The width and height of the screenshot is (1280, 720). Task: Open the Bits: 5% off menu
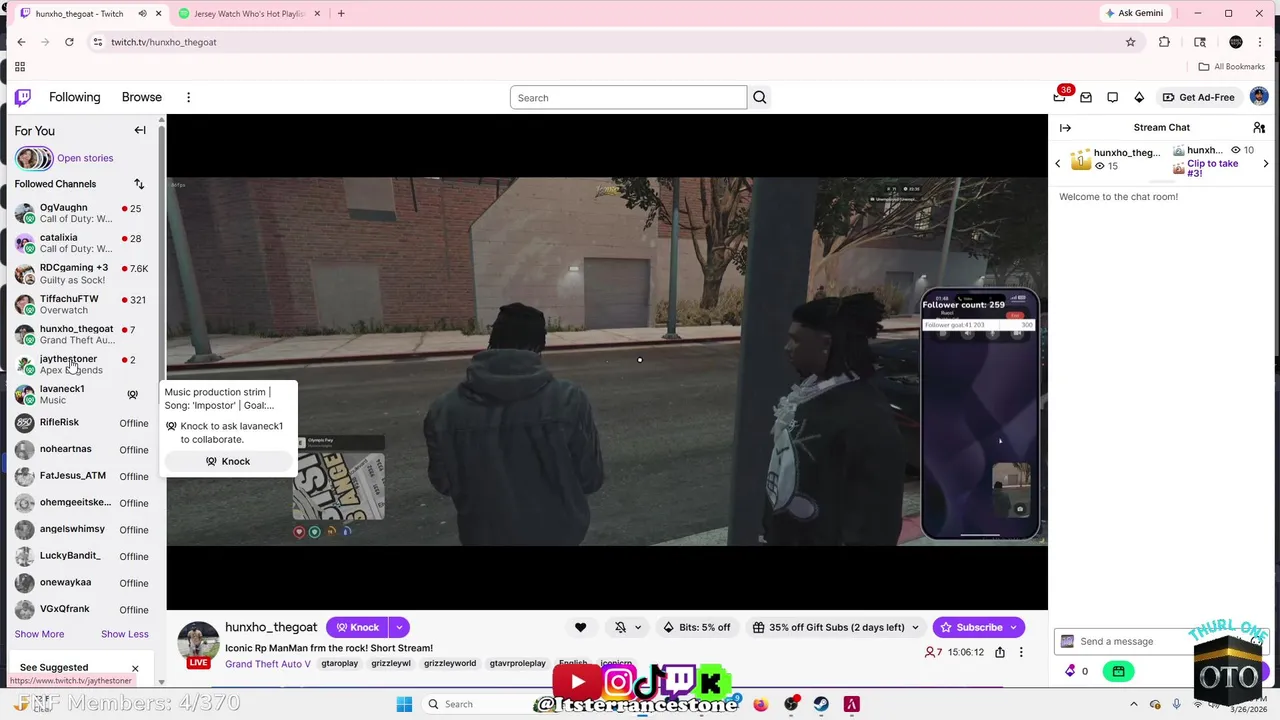[697, 627]
